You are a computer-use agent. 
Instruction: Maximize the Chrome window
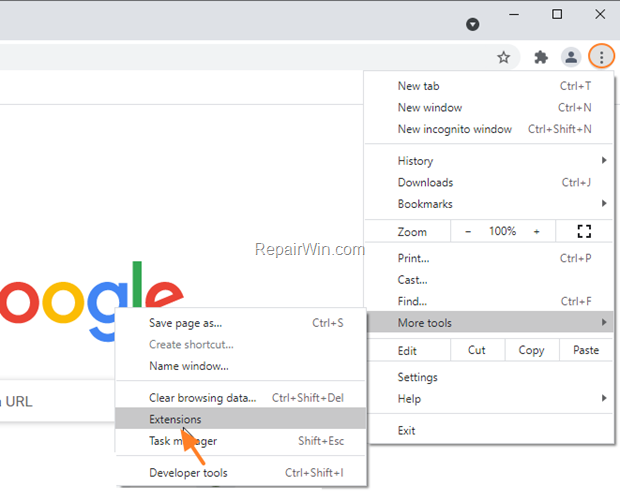[557, 15]
